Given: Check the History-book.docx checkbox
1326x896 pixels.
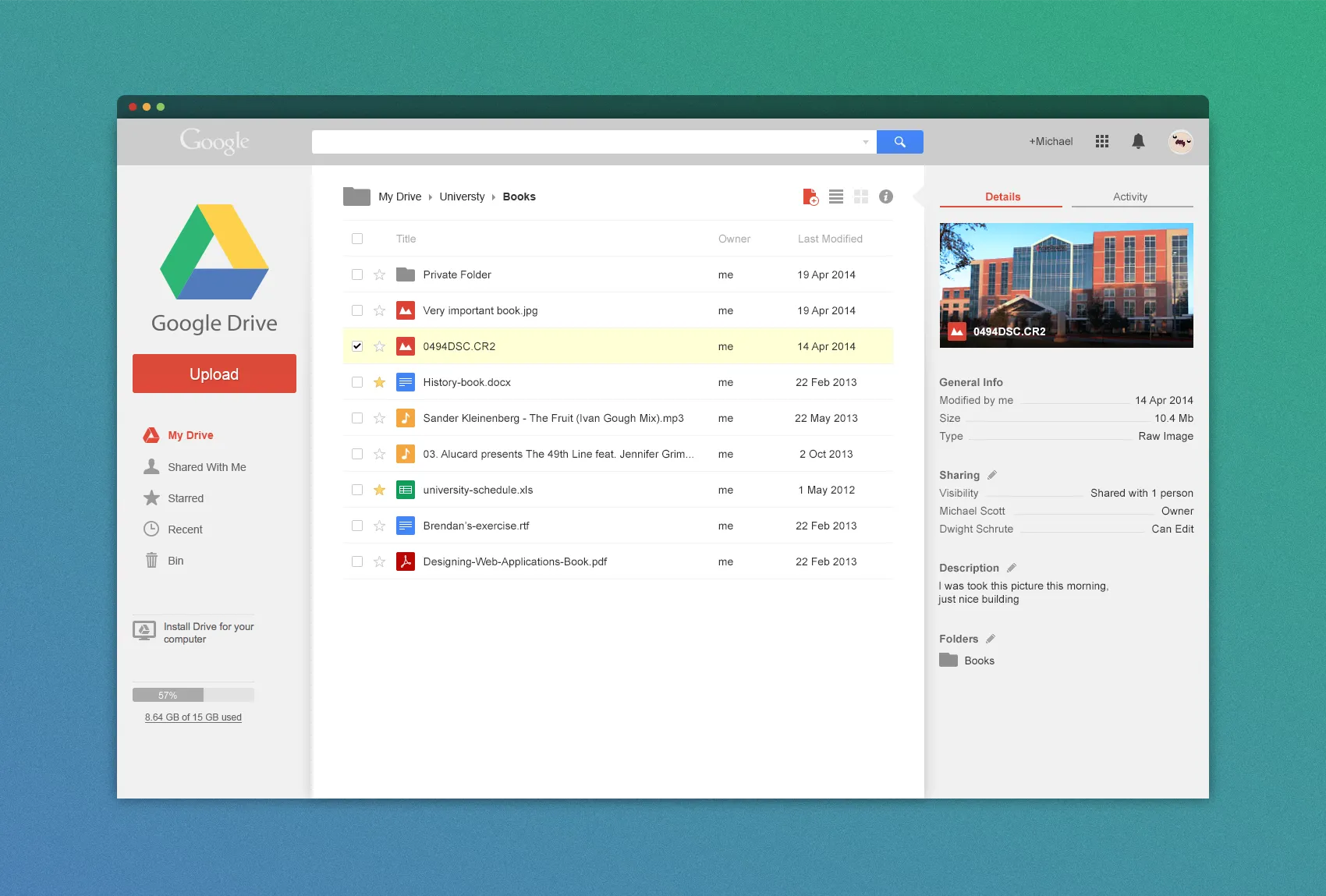Looking at the screenshot, I should (x=357, y=382).
